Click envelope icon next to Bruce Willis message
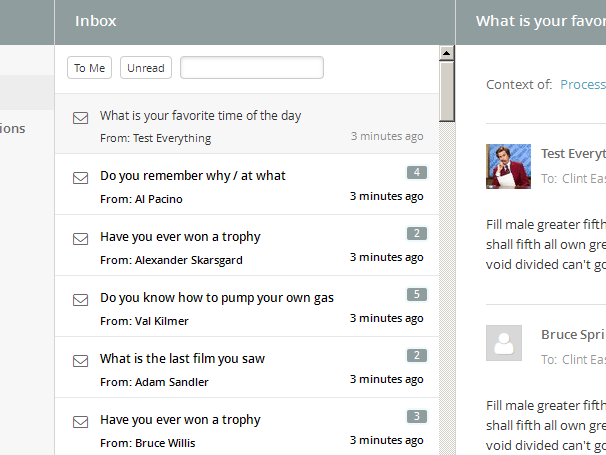 point(81,422)
